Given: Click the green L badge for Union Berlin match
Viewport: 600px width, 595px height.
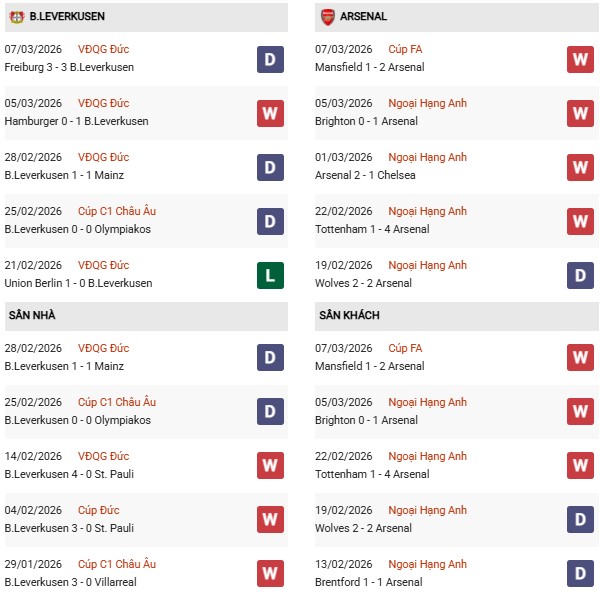Looking at the screenshot, I should coord(270,275).
